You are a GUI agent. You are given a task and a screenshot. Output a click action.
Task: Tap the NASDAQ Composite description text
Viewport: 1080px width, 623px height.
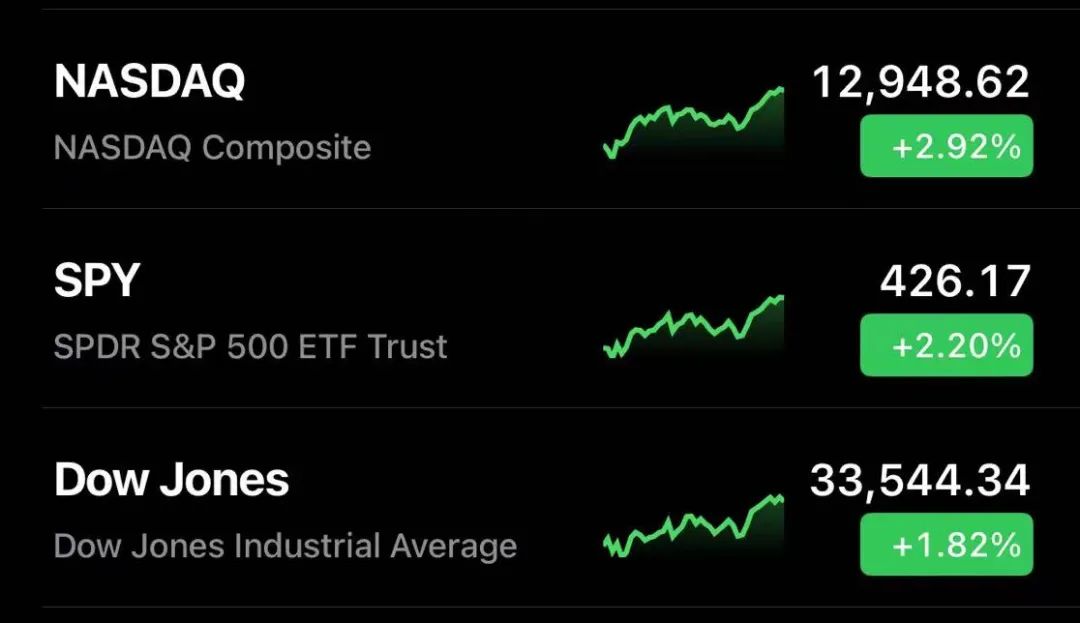(x=212, y=148)
